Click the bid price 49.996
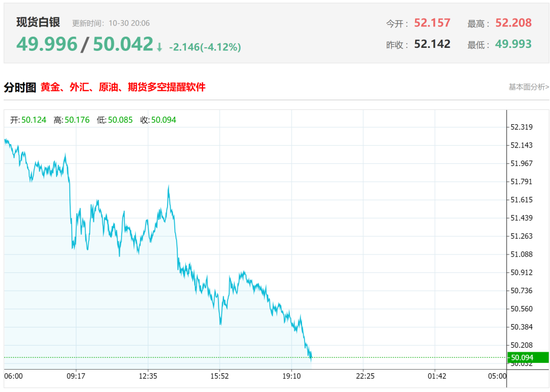 [47, 44]
